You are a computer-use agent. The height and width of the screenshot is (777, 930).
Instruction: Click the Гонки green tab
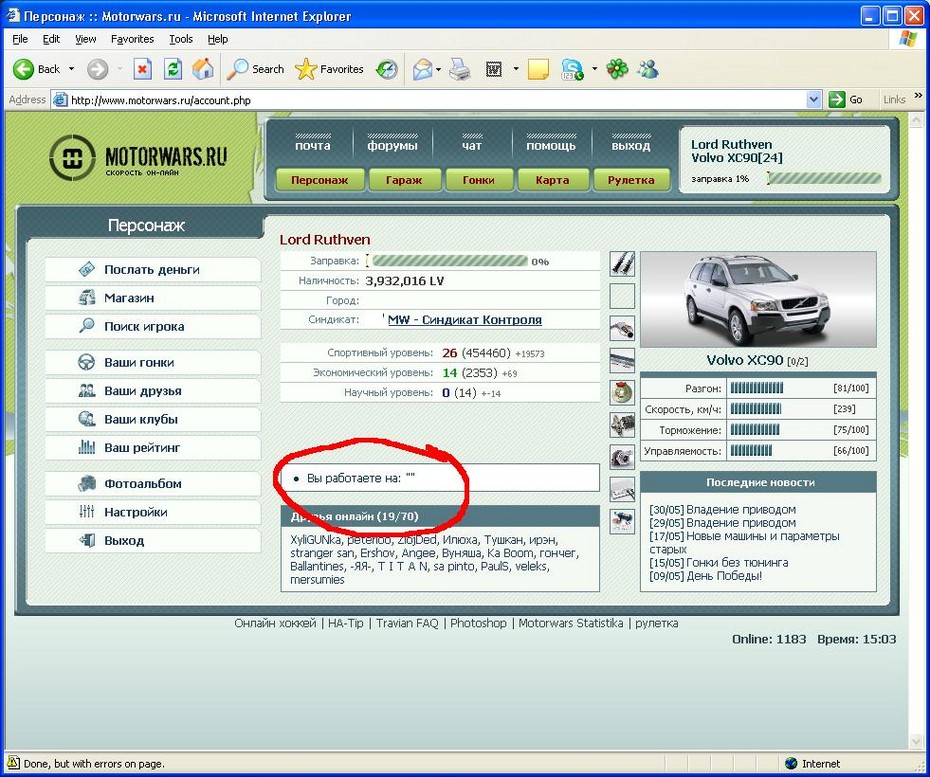[479, 180]
